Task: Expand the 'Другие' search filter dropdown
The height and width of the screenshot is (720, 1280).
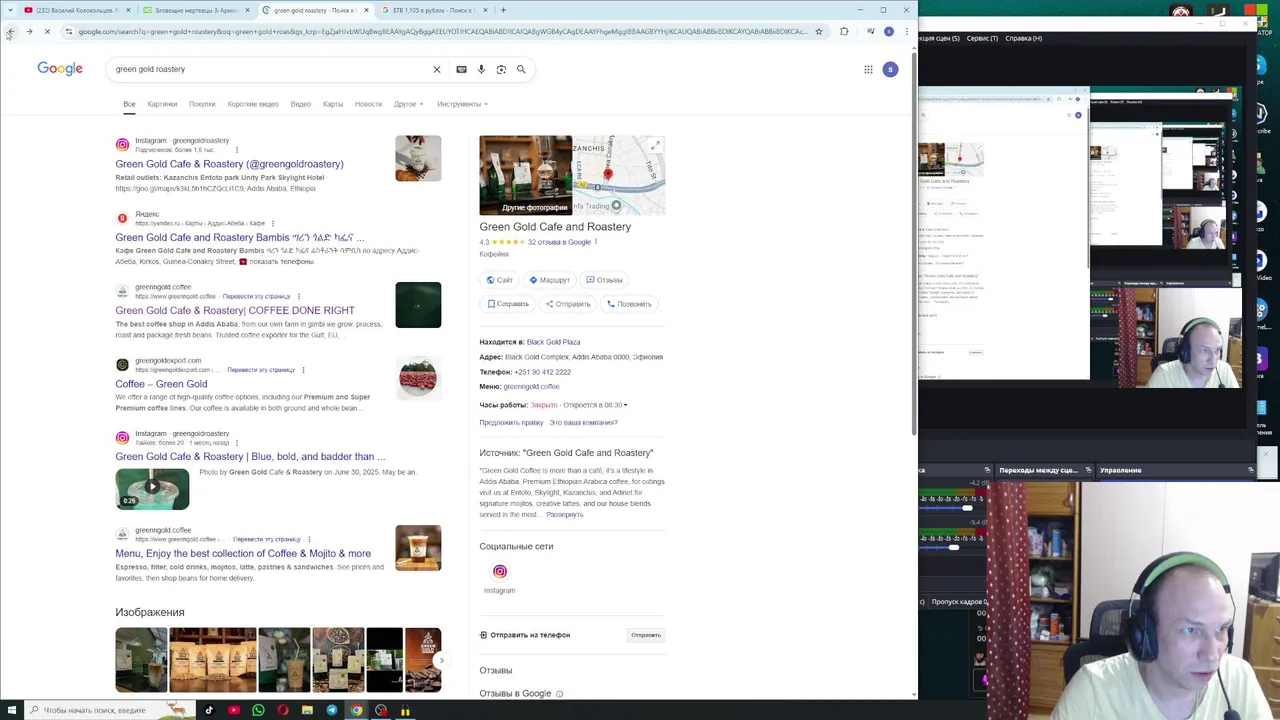Action: pos(408,104)
